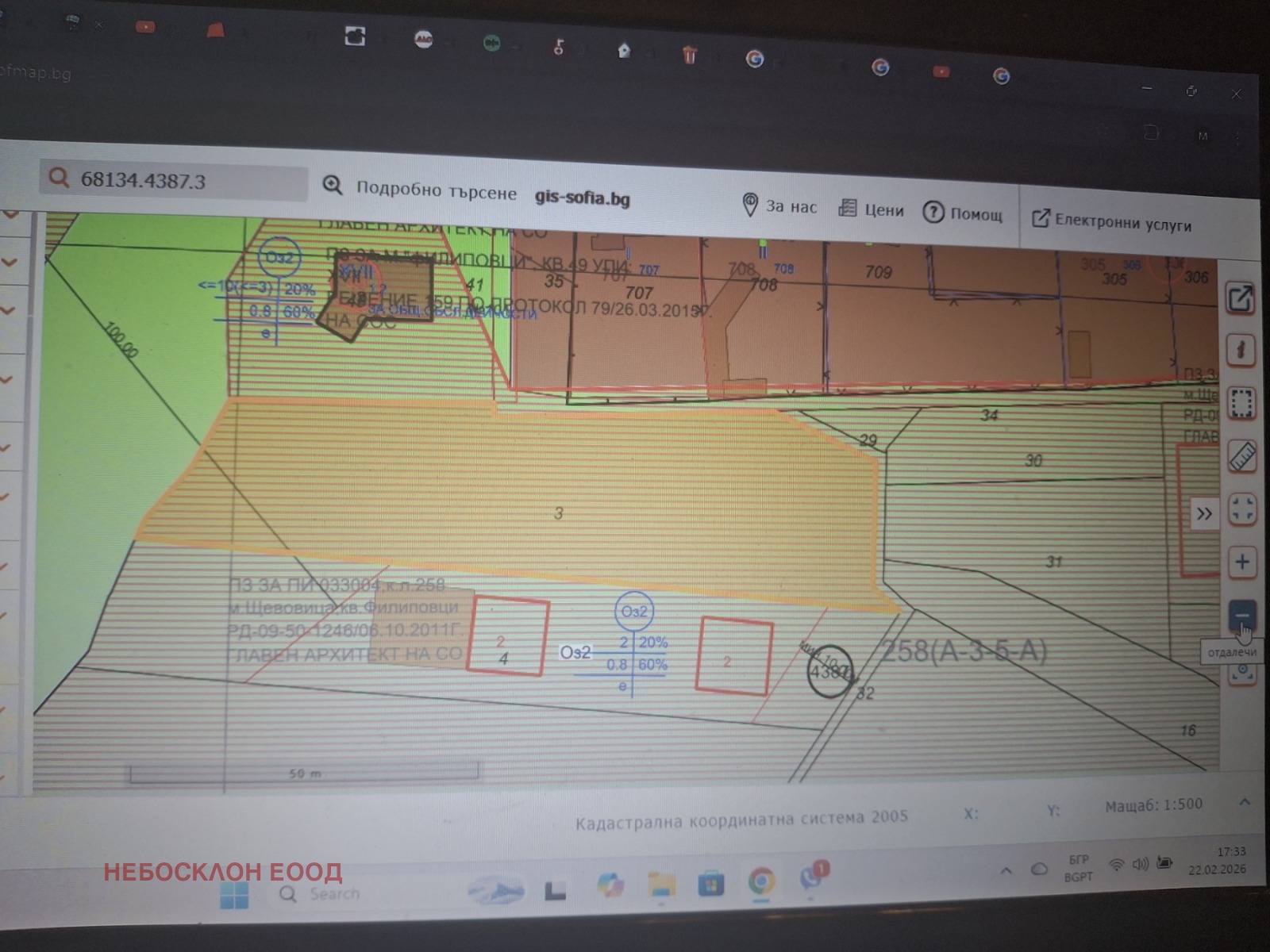
Task: Open the info identify tool
Action: point(1241,350)
